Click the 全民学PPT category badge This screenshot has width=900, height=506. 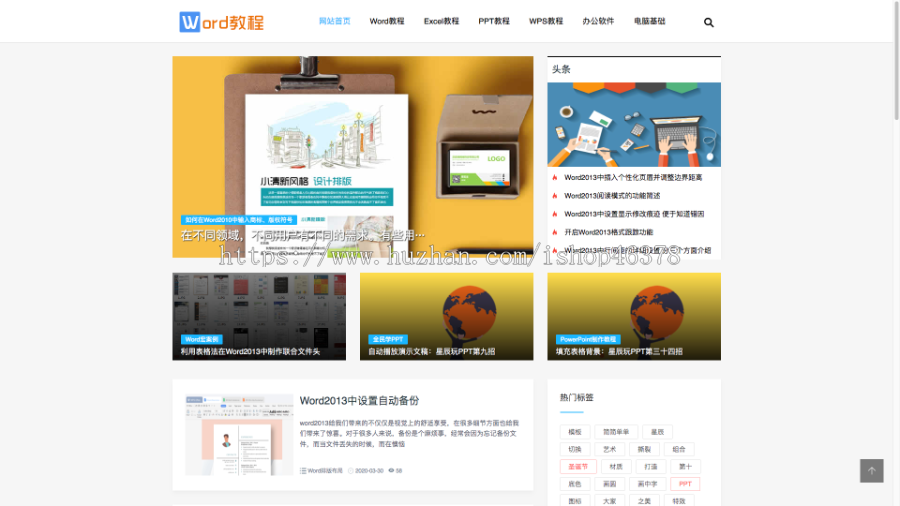387,339
